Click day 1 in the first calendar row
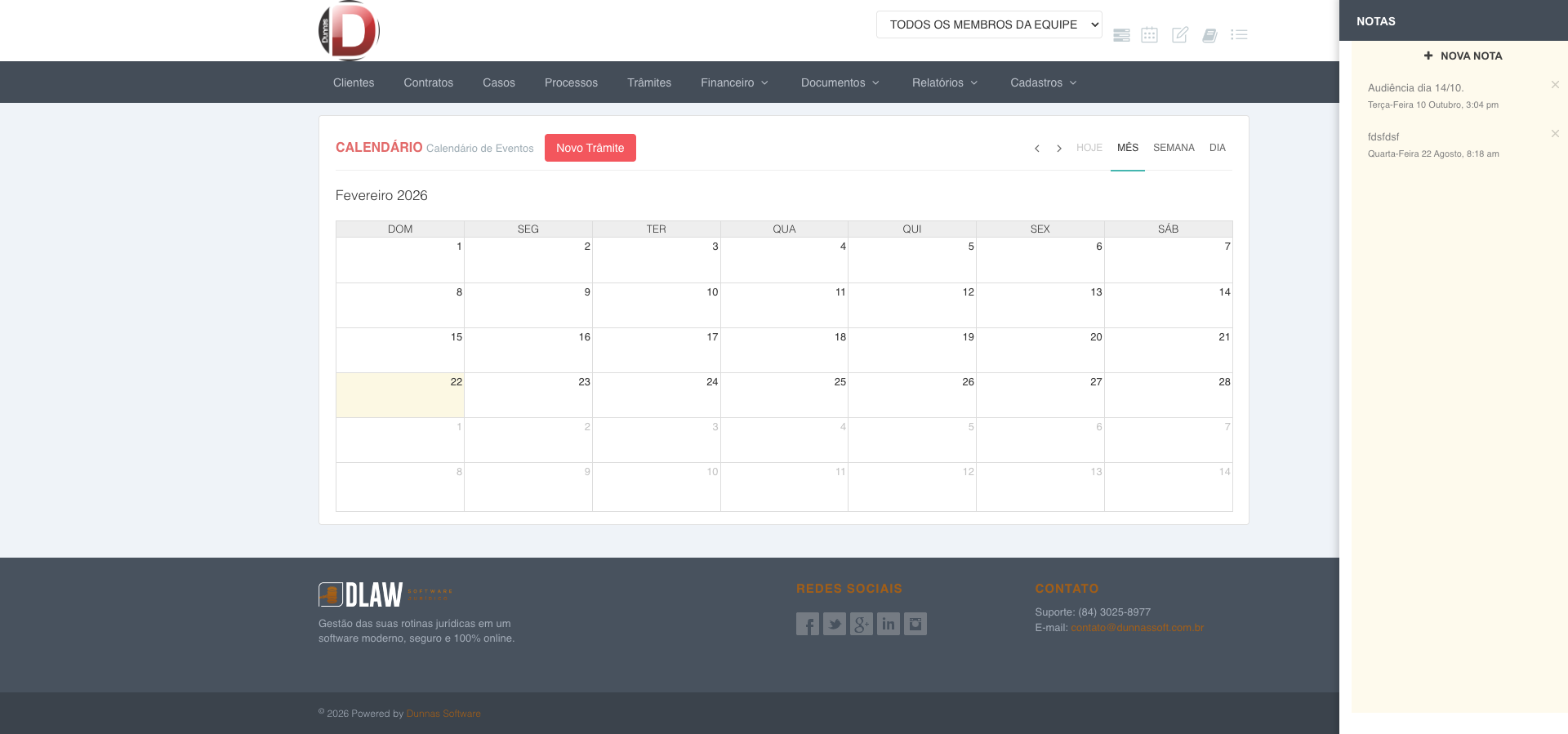Image resolution: width=1568 pixels, height=734 pixels. 400,260
